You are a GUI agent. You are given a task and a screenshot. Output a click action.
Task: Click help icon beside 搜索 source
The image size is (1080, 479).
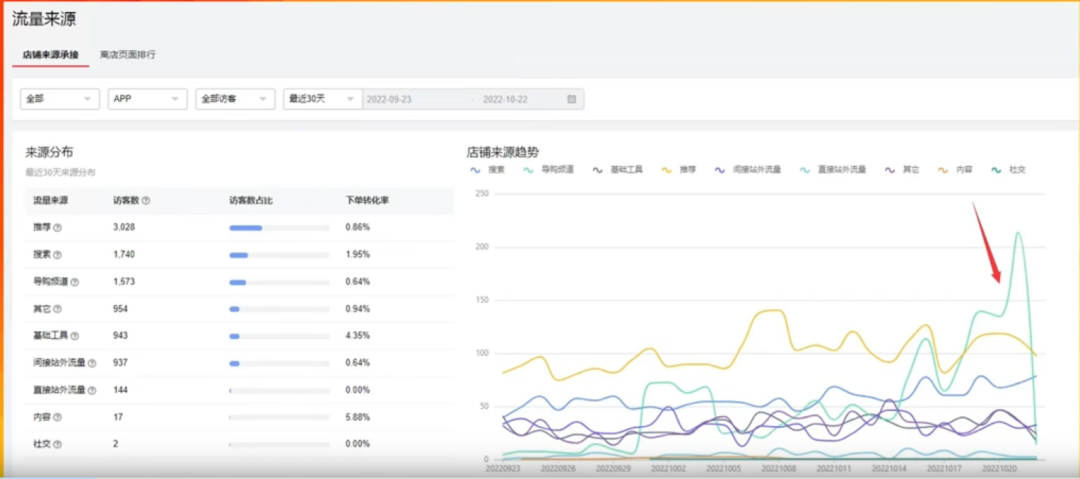pyautogui.click(x=57, y=255)
